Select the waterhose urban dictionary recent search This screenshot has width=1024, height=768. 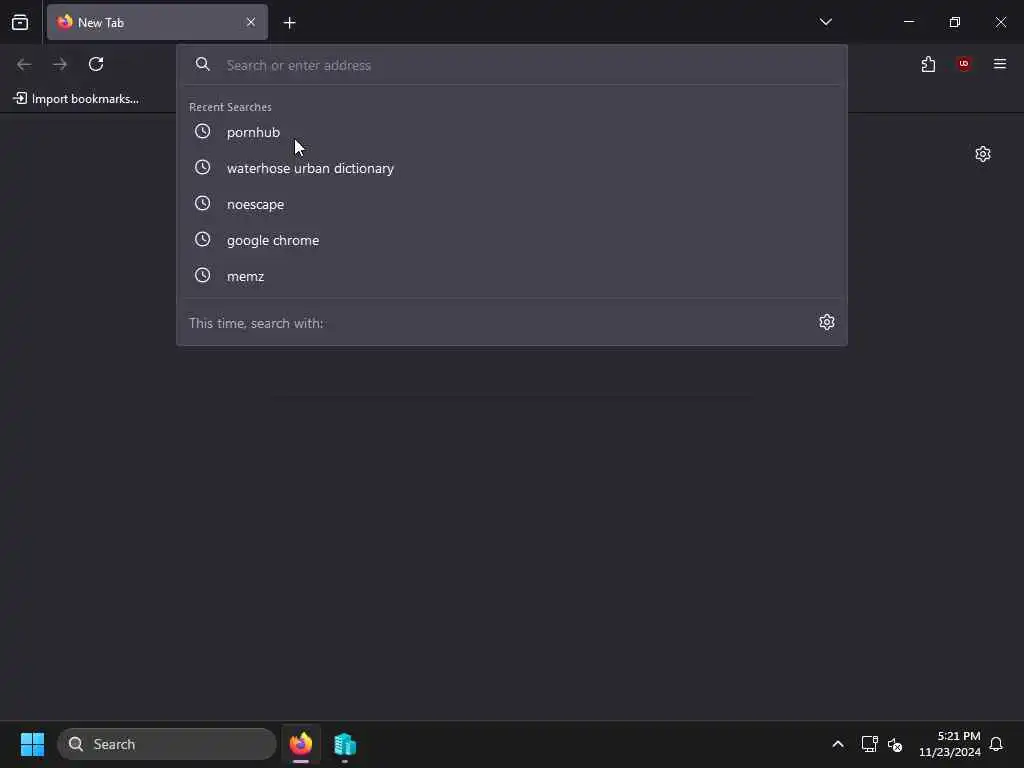tap(512, 168)
